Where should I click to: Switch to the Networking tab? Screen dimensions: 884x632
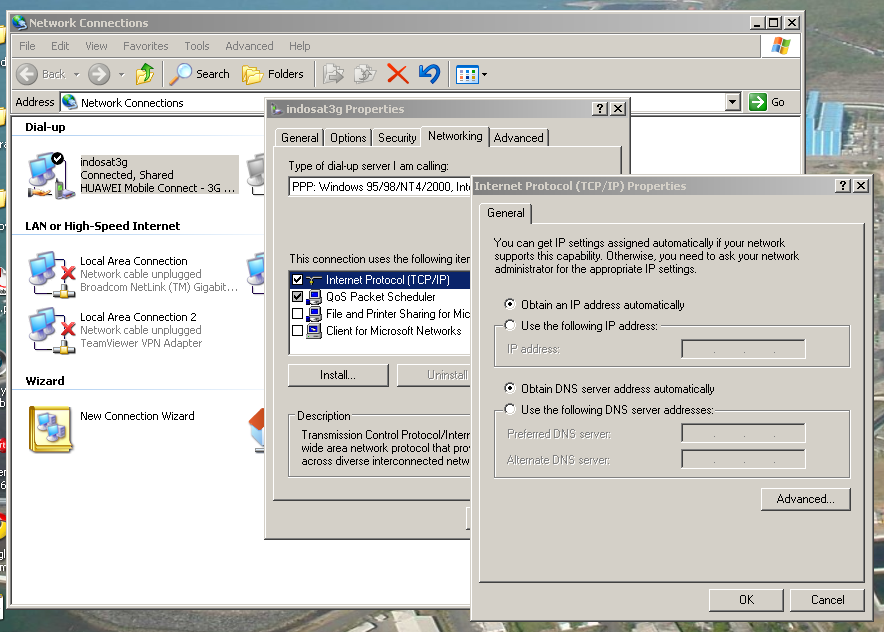(x=455, y=136)
